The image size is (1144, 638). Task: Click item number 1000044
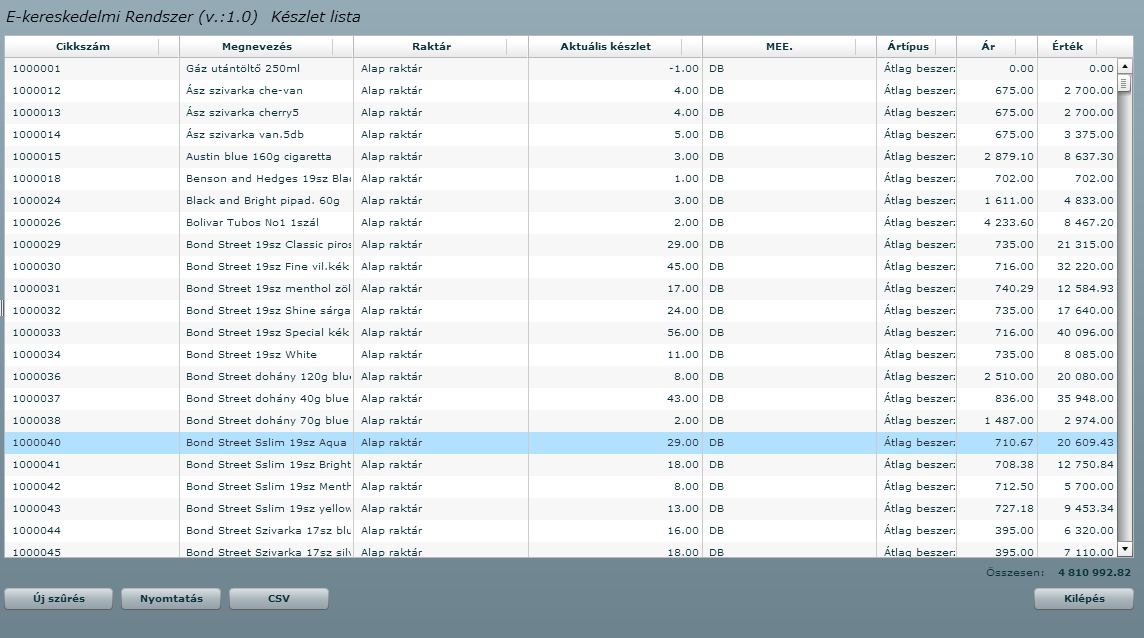point(36,531)
